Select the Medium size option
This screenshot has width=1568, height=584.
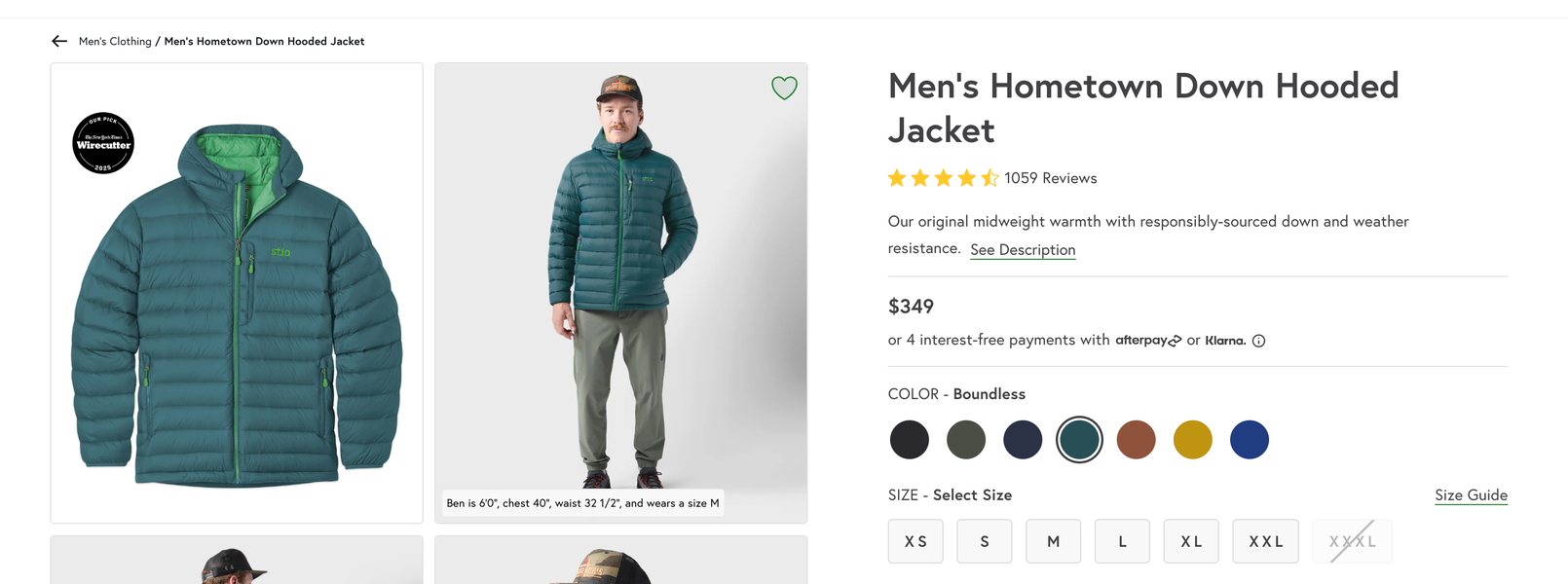pos(1053,541)
